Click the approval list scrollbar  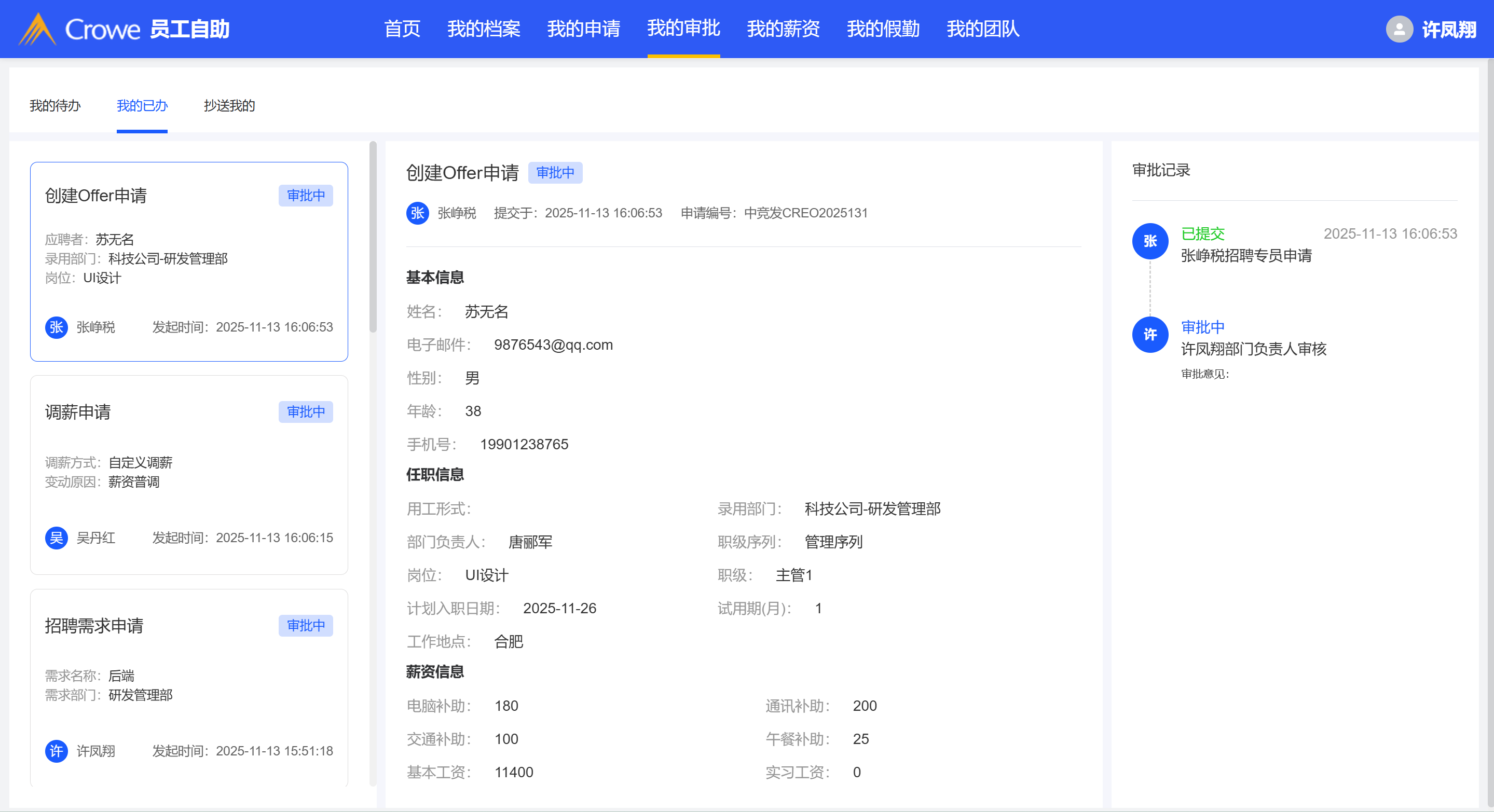[373, 237]
